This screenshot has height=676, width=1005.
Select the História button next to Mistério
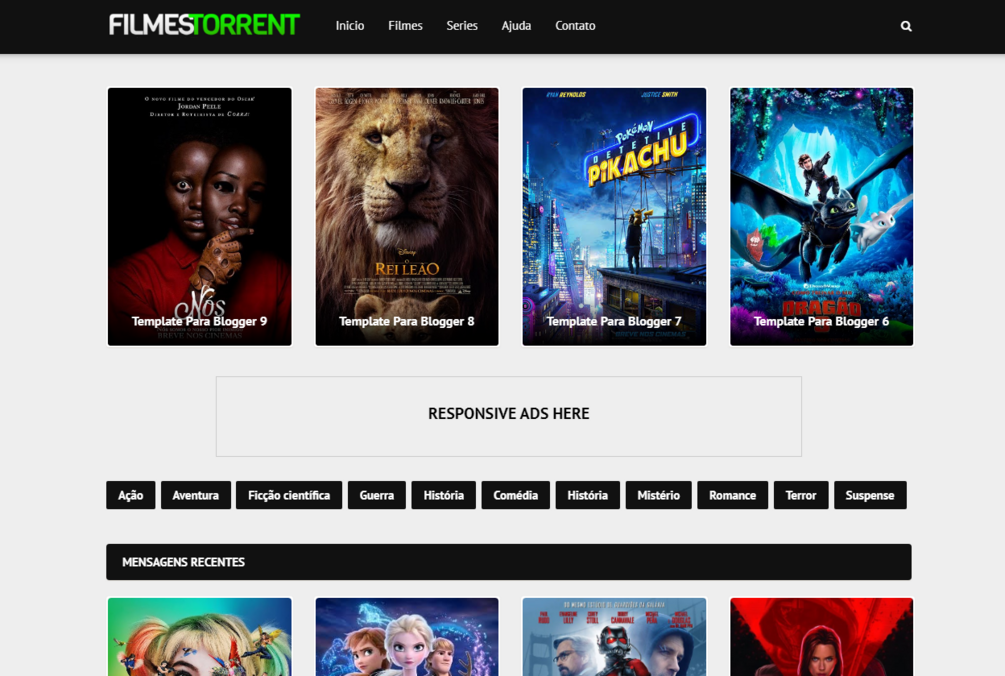[588, 495]
